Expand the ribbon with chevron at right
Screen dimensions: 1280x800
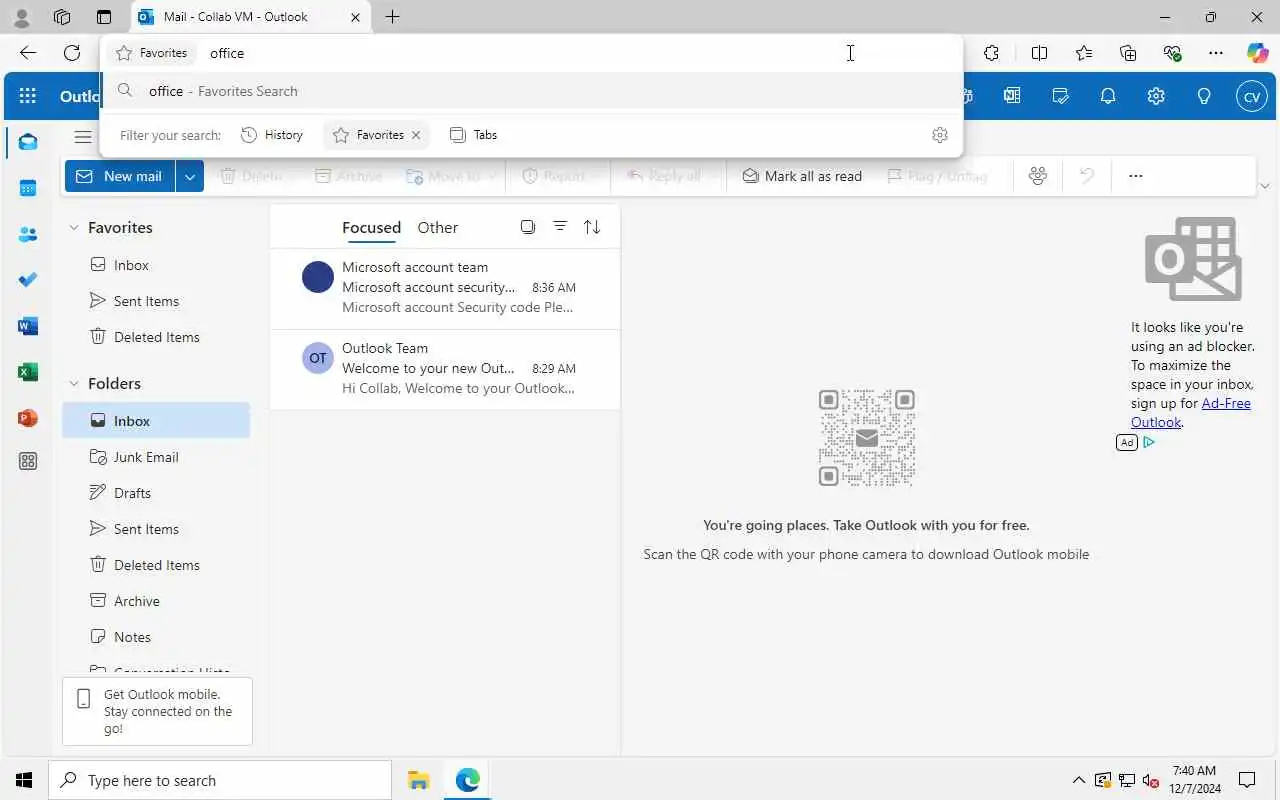click(x=1265, y=186)
